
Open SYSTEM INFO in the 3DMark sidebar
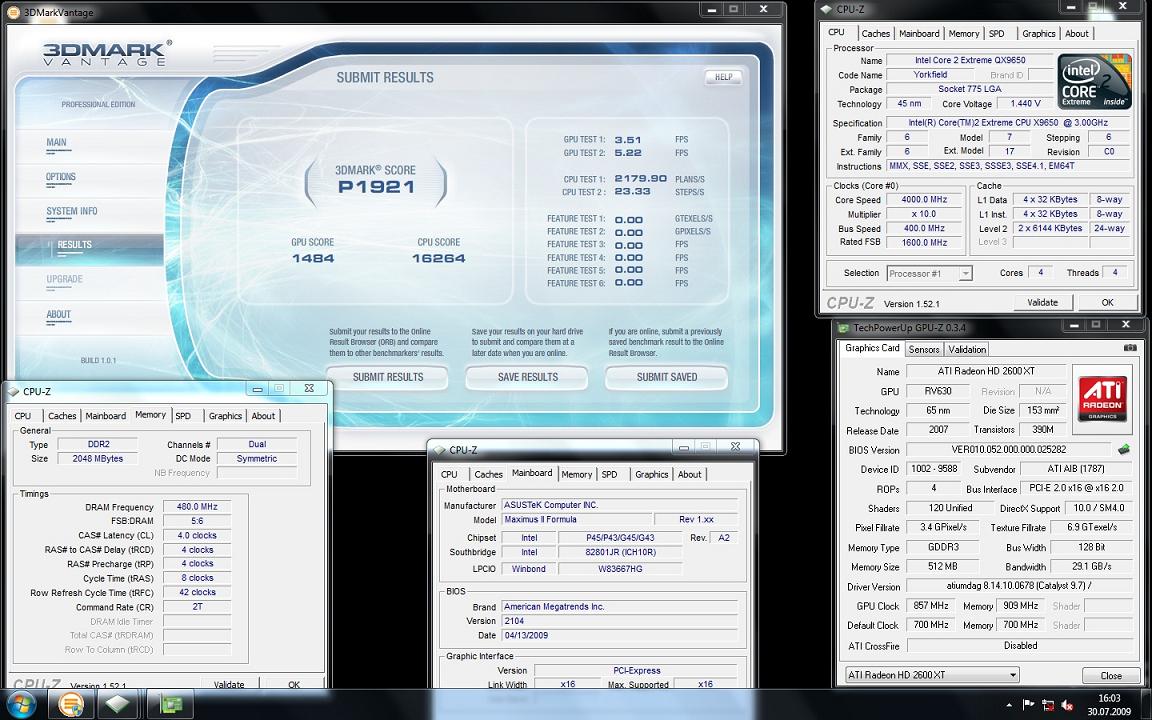pyautogui.click(x=72, y=212)
